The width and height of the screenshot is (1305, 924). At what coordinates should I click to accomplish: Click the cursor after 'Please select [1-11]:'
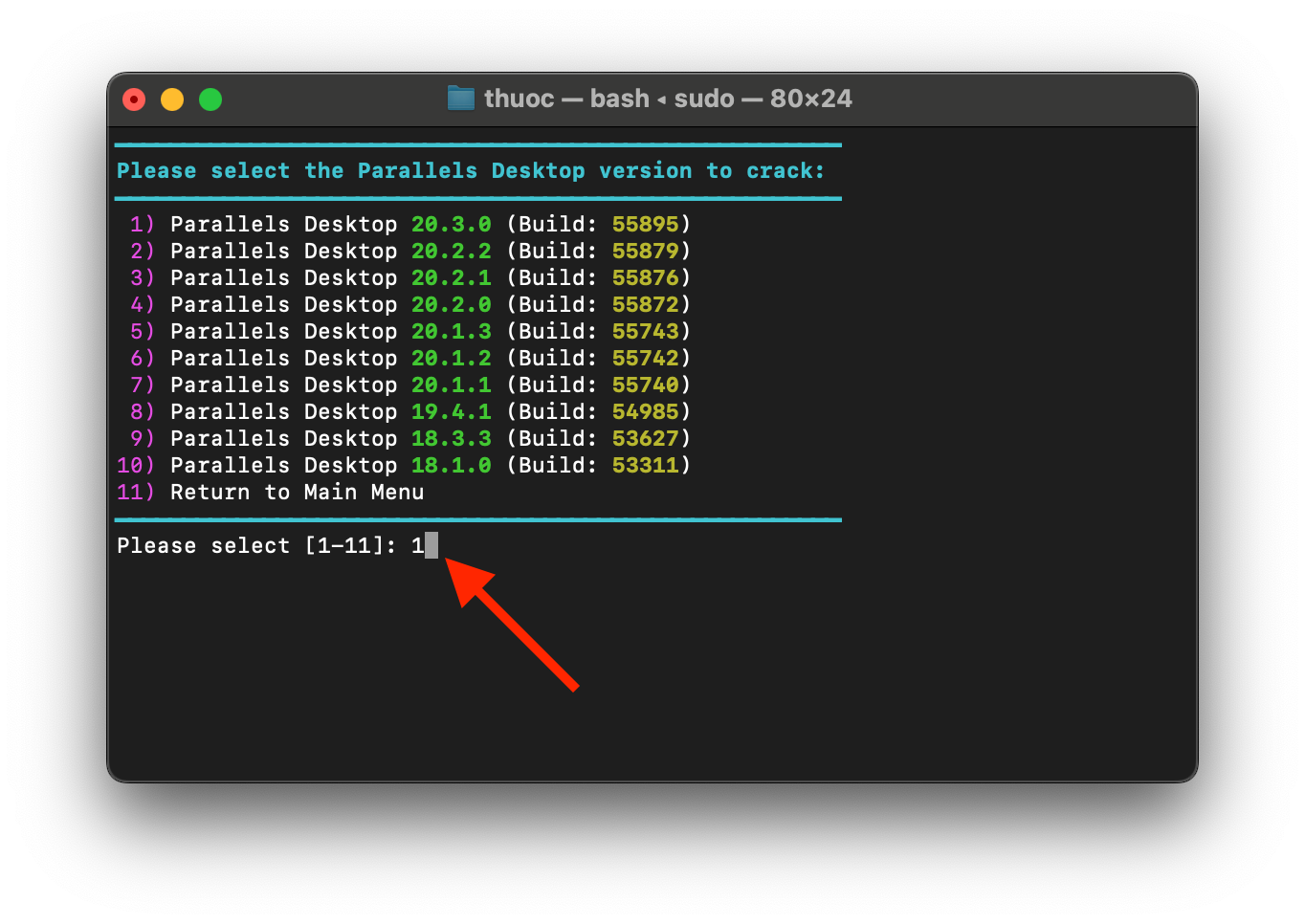[x=431, y=546]
